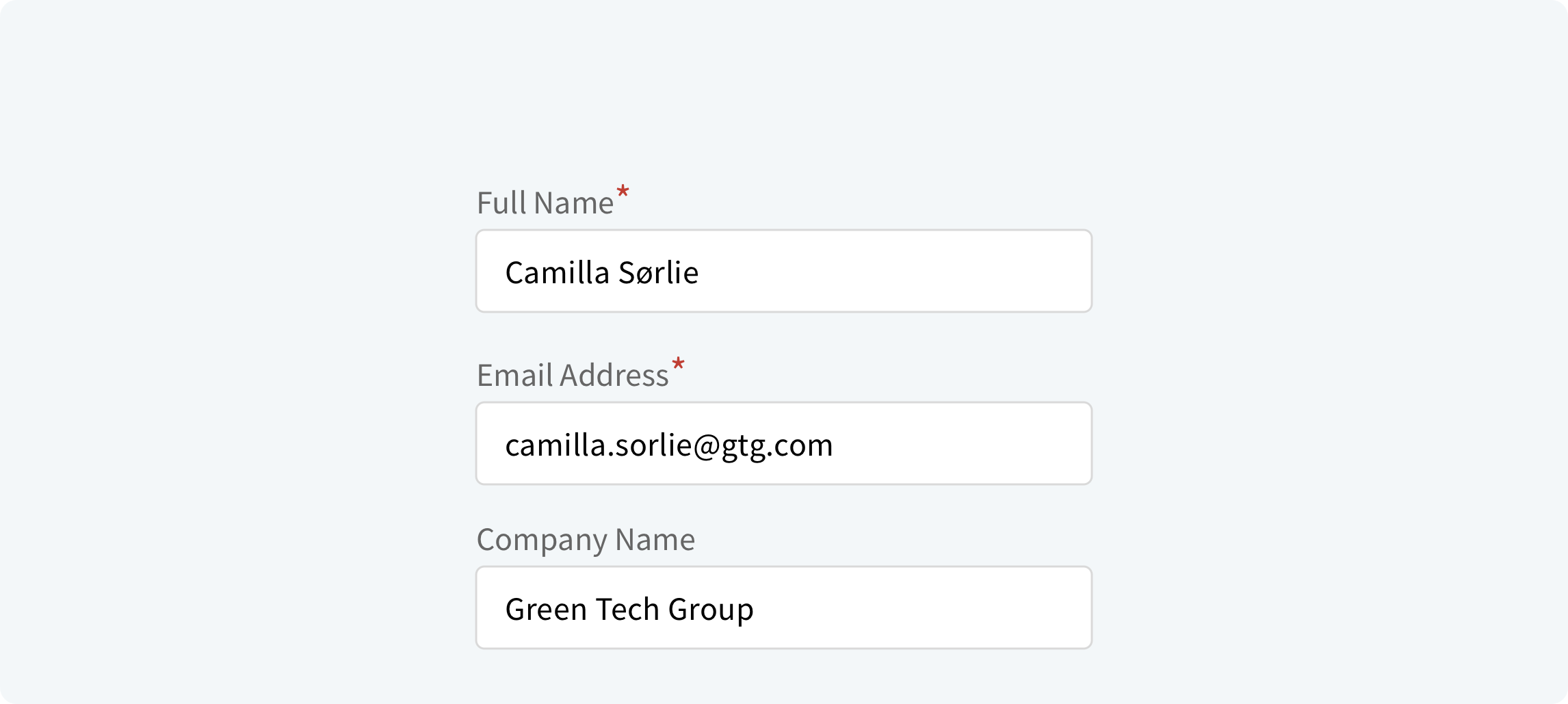
Task: Click the word "Group" in company field
Action: tap(711, 609)
